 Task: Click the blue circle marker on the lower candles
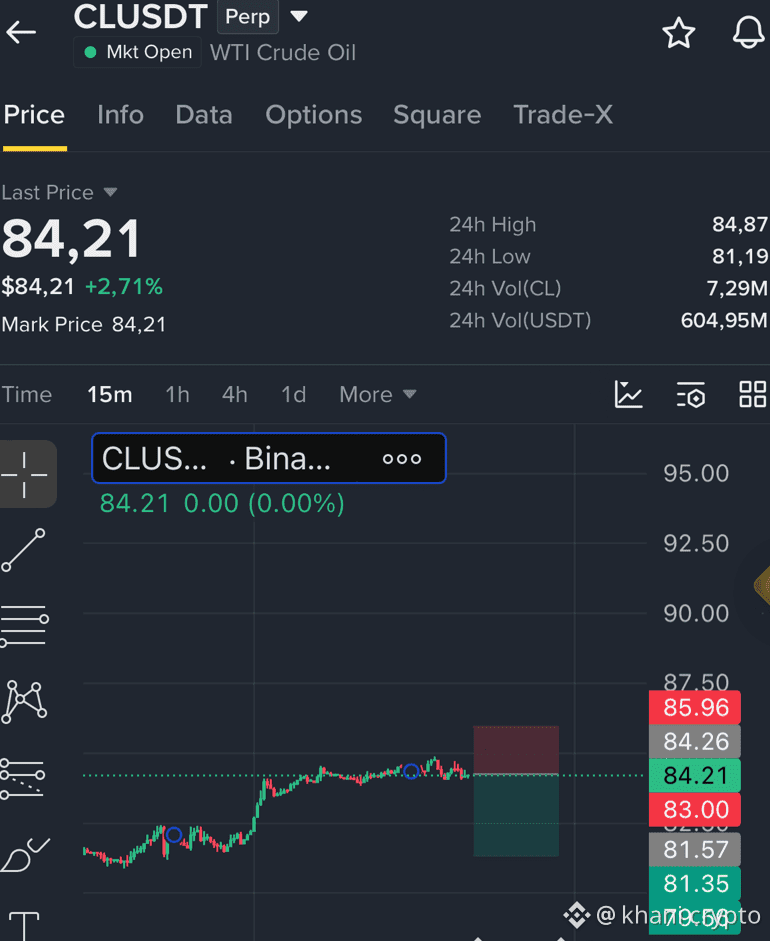coord(173,835)
